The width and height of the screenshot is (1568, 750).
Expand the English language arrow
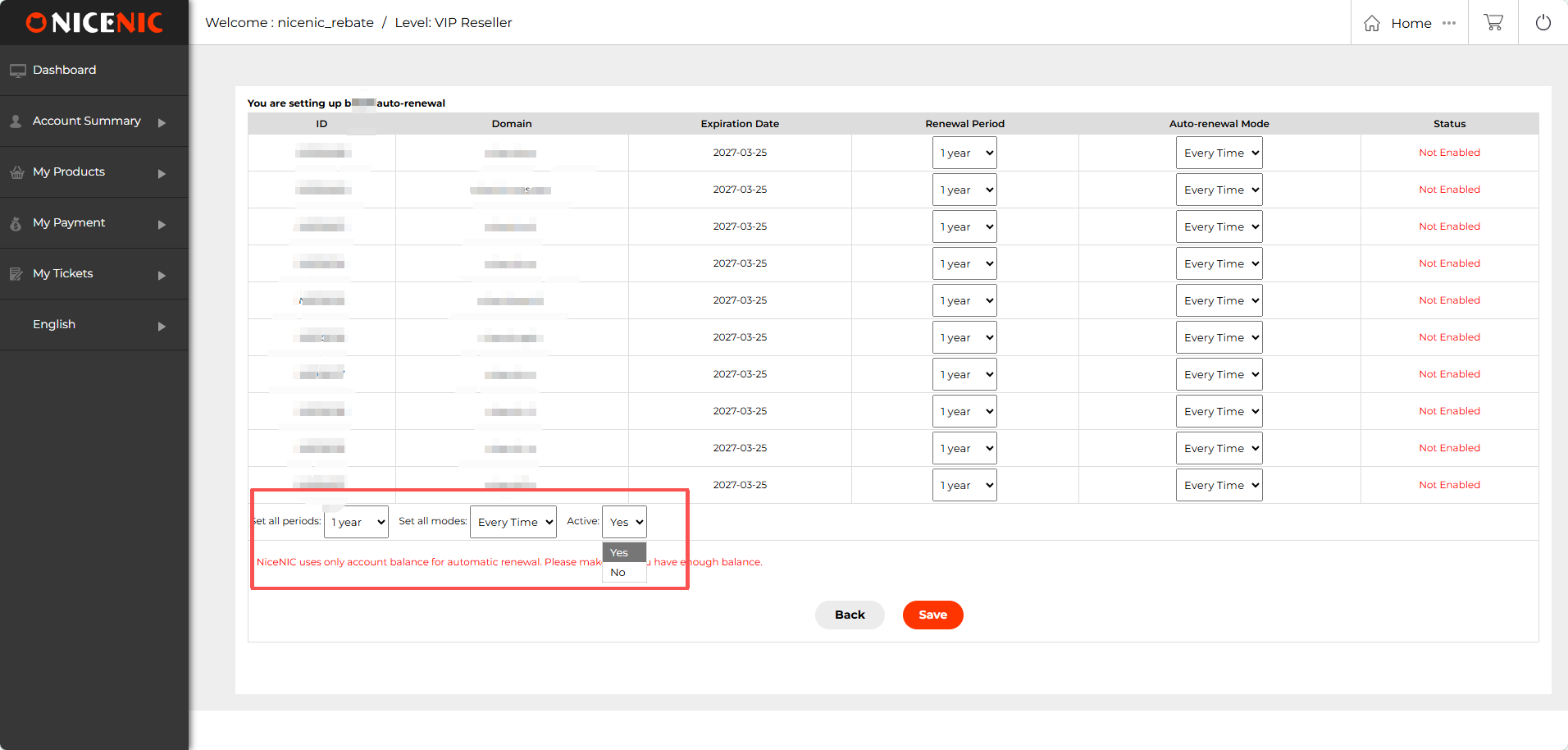[162, 326]
